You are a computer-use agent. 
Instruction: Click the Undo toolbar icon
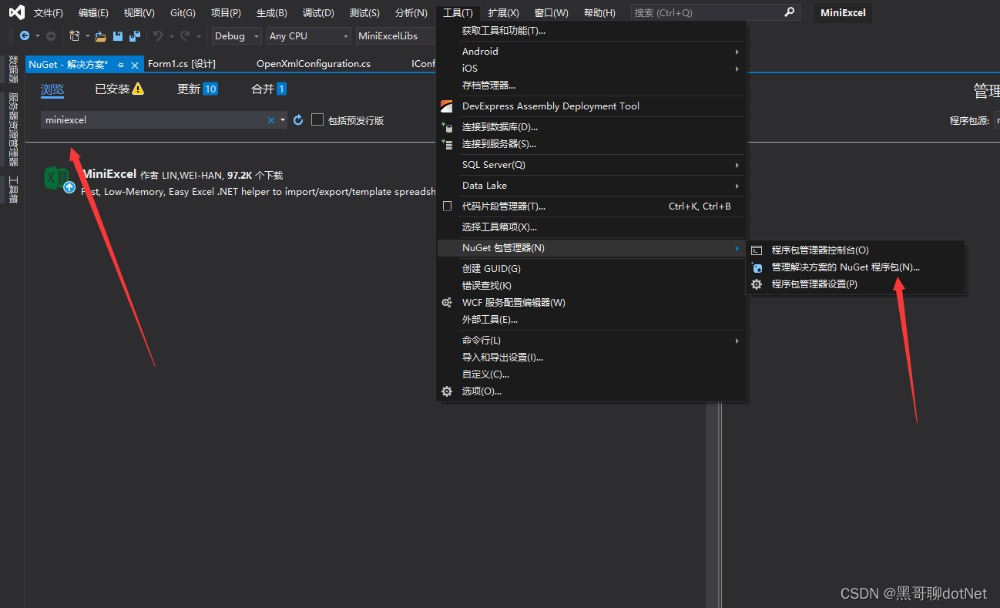pyautogui.click(x=158, y=36)
